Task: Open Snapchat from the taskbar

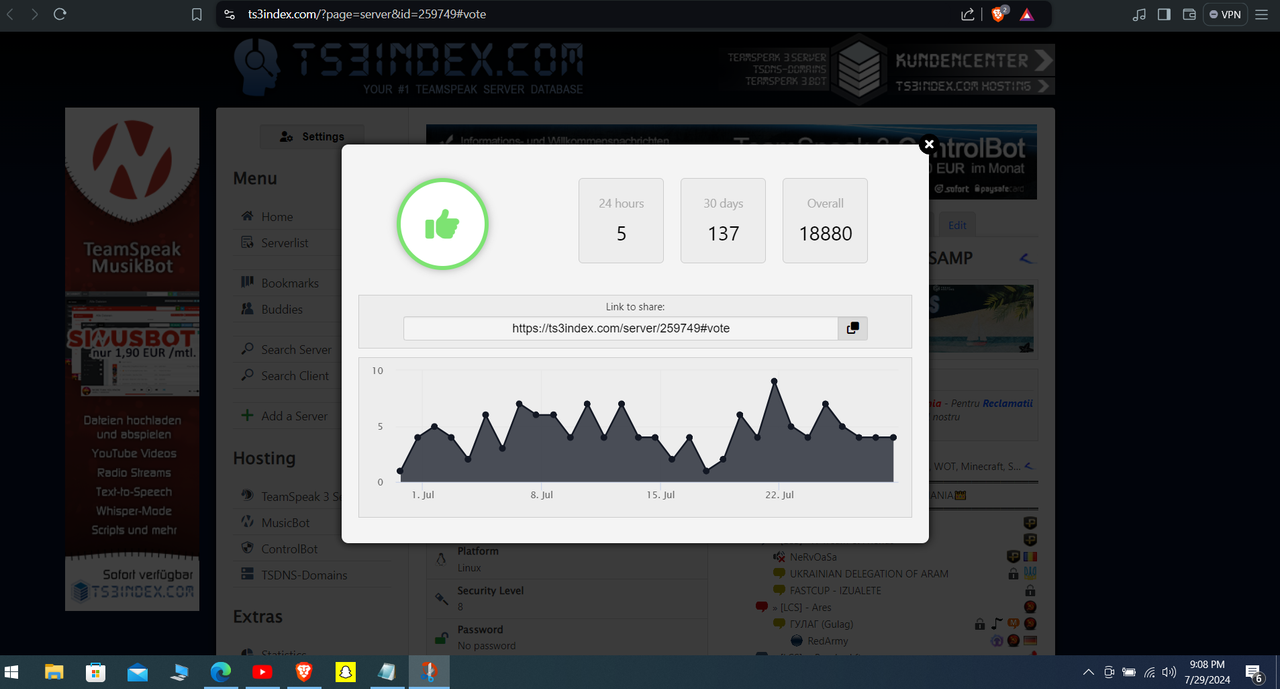Action: point(345,672)
